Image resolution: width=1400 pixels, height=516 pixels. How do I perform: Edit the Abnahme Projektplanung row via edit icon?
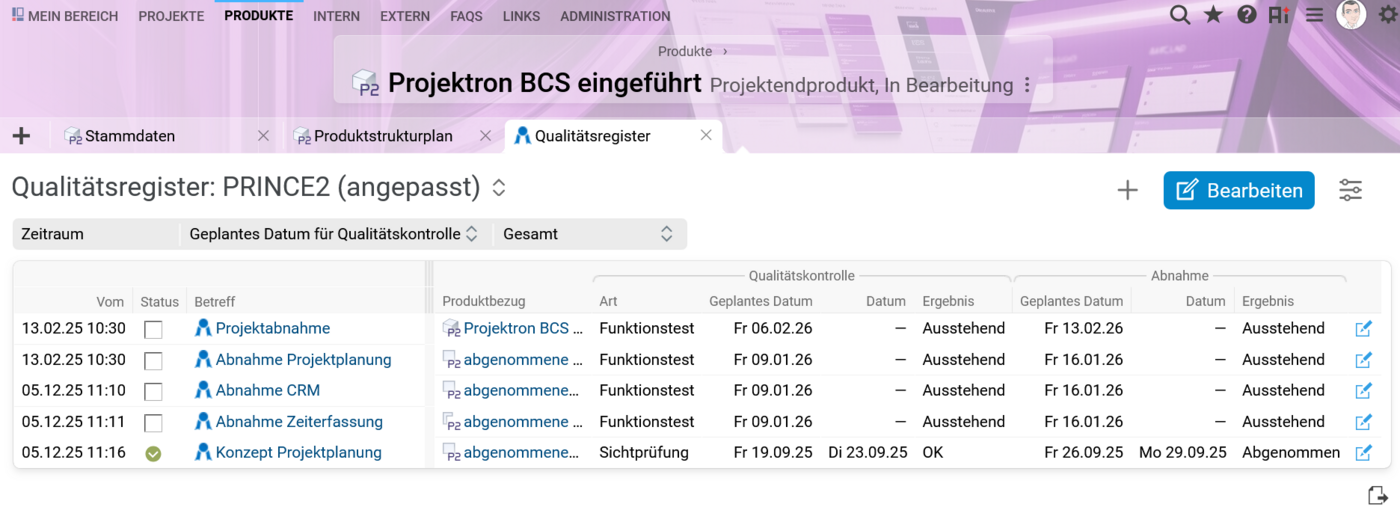click(x=1363, y=360)
